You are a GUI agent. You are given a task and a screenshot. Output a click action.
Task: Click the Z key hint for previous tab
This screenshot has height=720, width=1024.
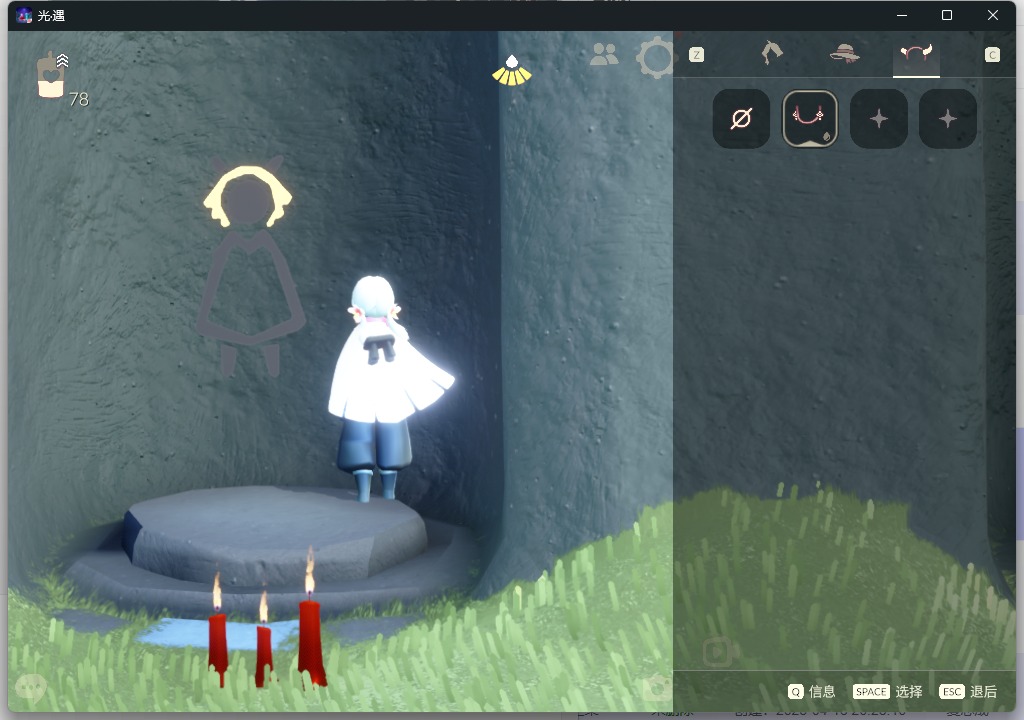coord(696,55)
